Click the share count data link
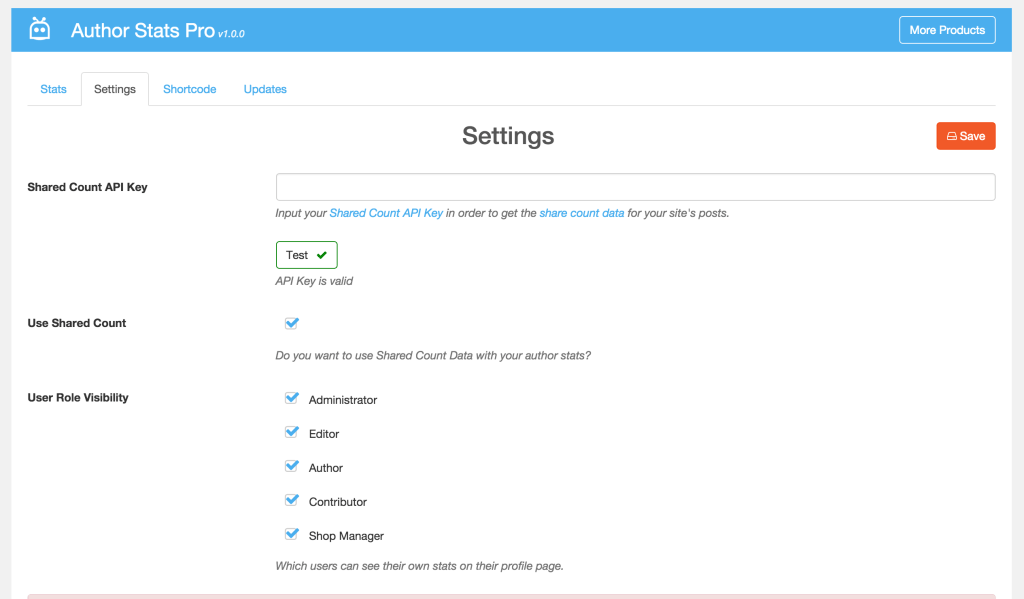This screenshot has width=1024, height=599. 581,212
